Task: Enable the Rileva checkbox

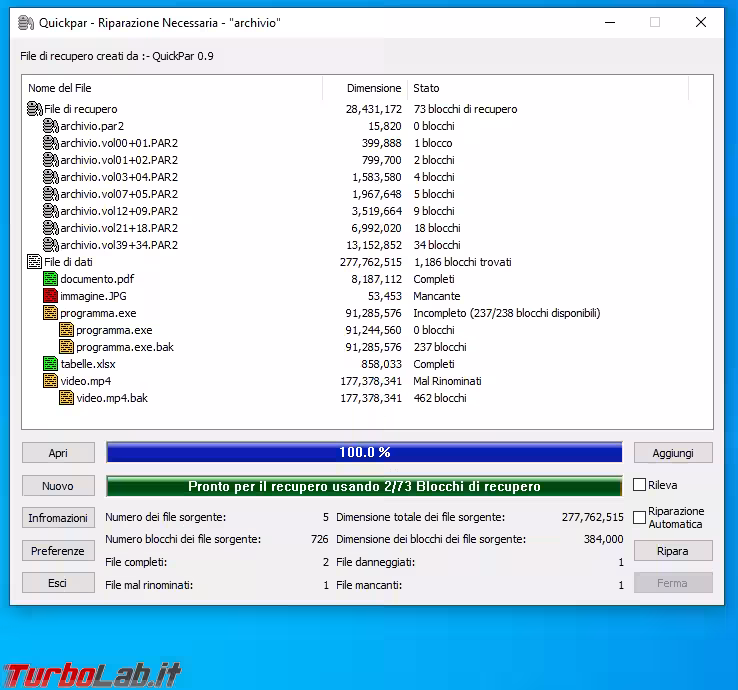Action: [x=640, y=485]
